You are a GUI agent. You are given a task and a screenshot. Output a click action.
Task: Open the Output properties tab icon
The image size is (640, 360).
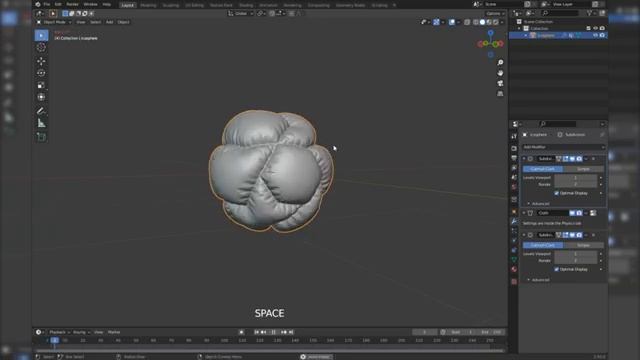tap(514, 158)
